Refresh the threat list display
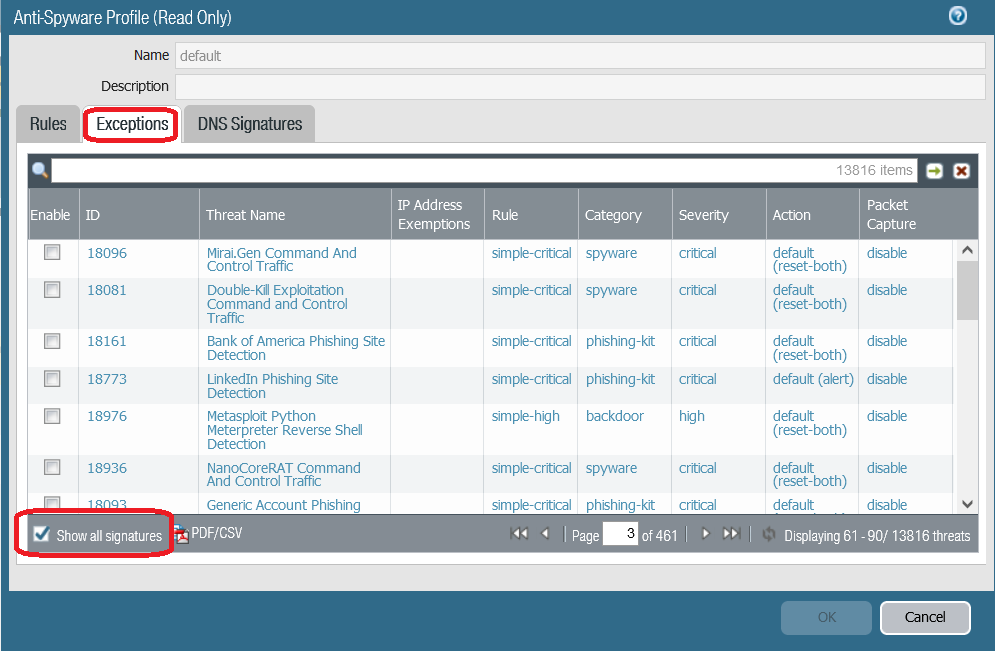995x651 pixels. pos(768,535)
